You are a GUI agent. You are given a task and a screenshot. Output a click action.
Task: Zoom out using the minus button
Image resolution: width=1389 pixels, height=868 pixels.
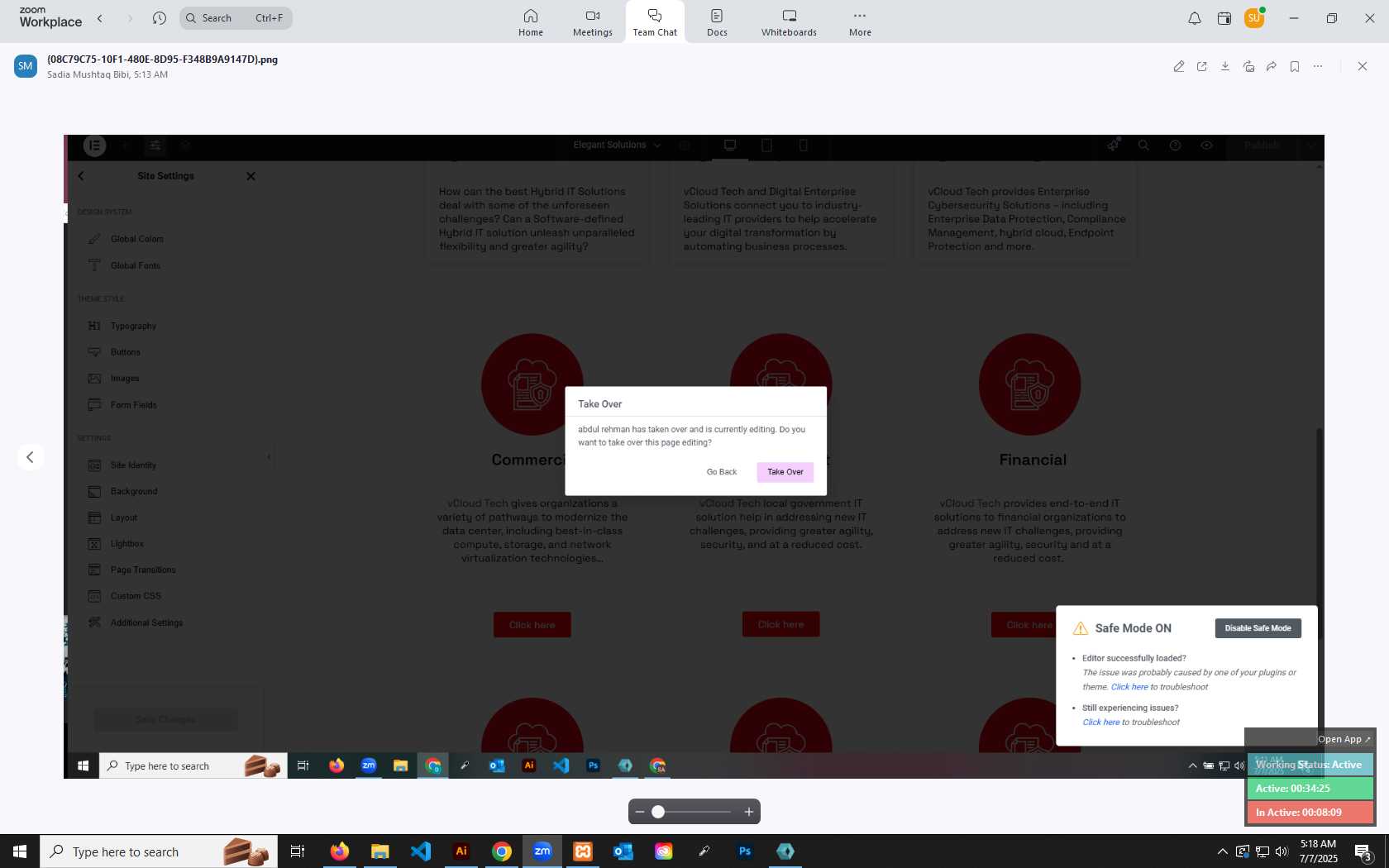click(x=640, y=812)
